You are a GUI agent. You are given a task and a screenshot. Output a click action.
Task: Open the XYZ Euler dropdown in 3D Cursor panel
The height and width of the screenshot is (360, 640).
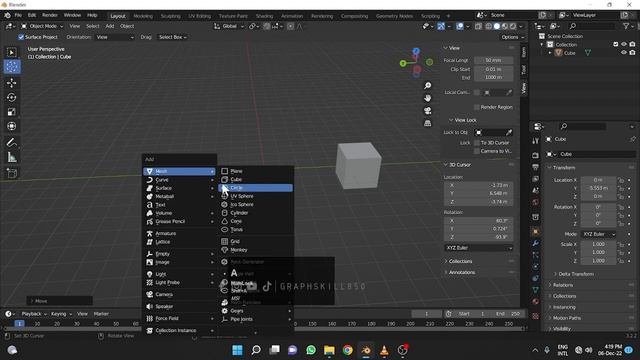[478, 248]
